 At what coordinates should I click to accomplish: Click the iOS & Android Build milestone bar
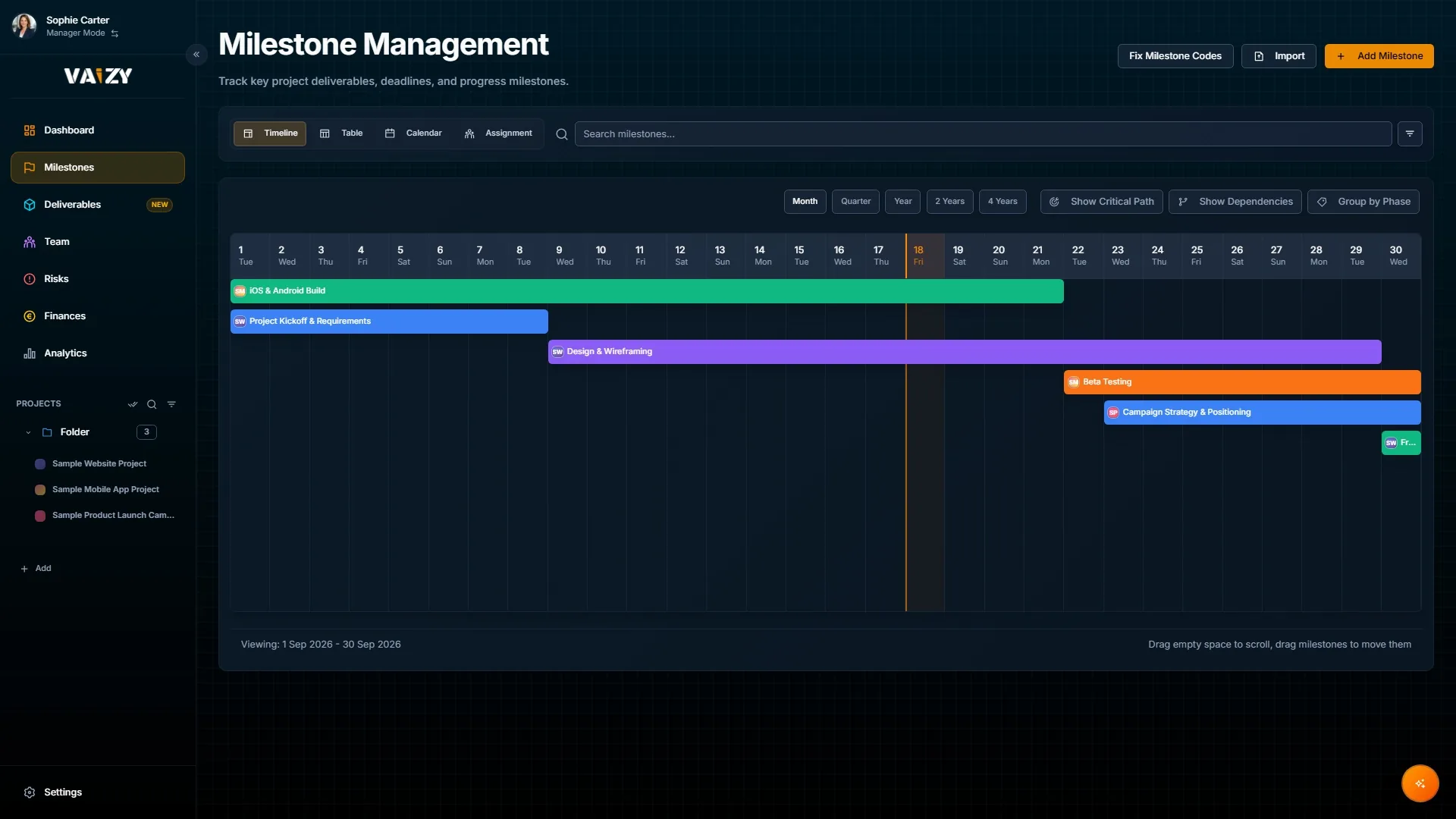coord(647,291)
